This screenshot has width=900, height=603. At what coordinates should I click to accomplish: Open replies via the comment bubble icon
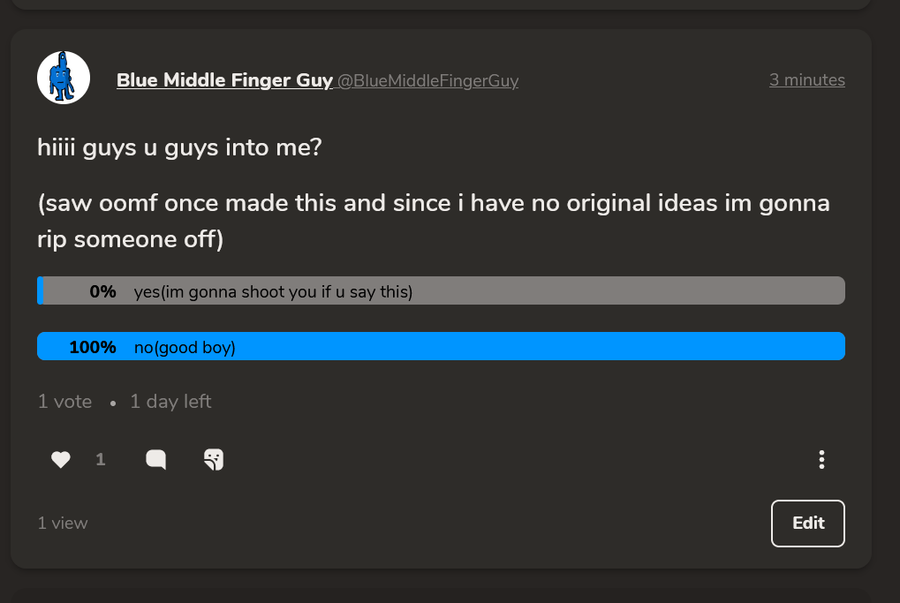(x=156, y=460)
